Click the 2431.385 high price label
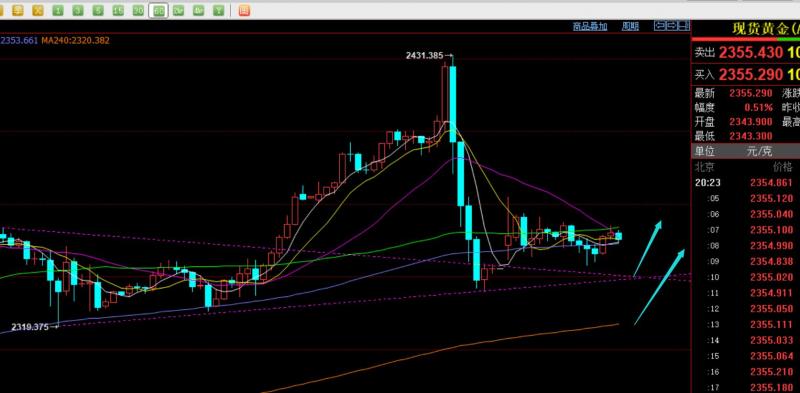The image size is (800, 393). pos(424,56)
